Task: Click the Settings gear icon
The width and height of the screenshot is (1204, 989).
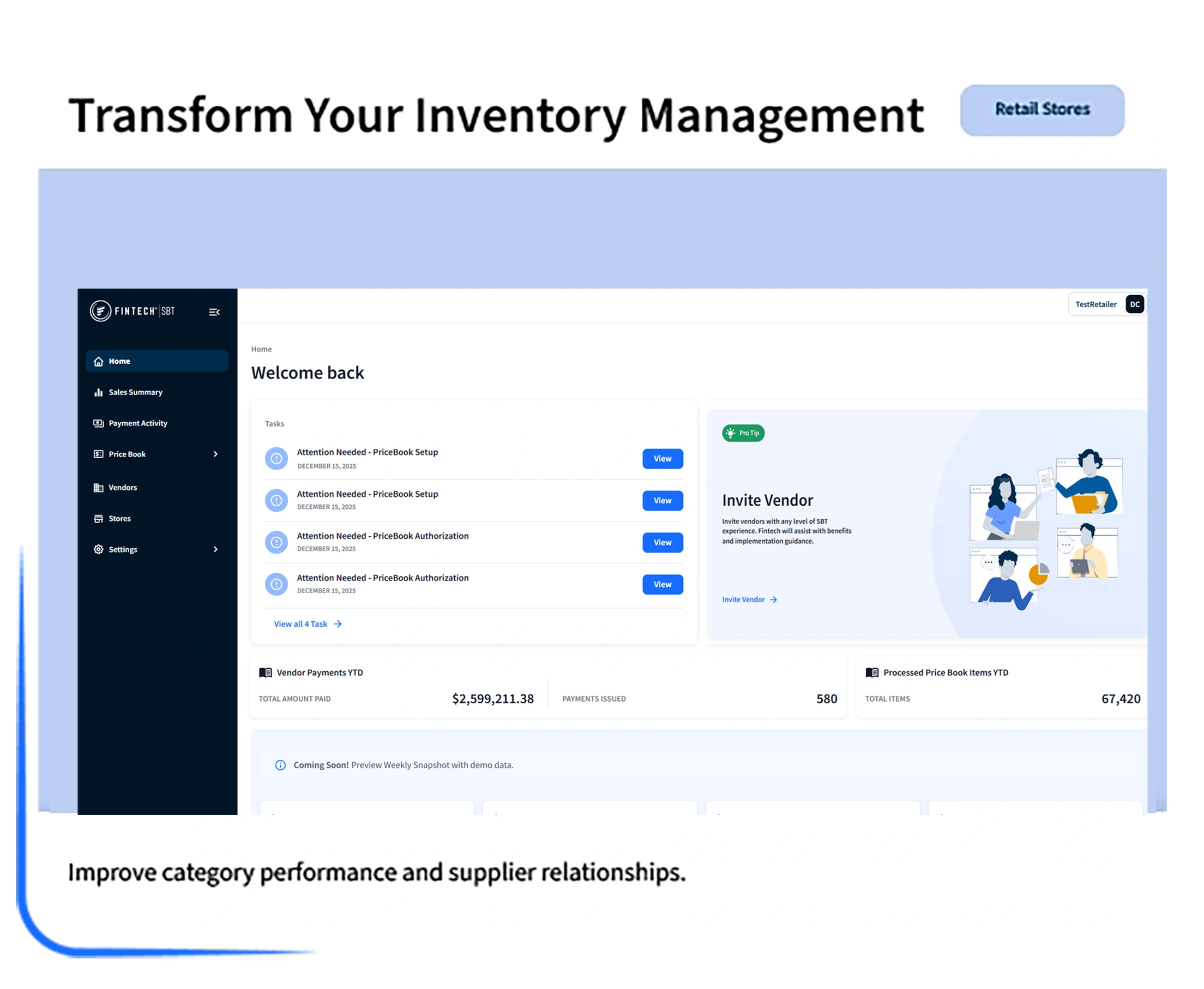Action: tap(99, 549)
